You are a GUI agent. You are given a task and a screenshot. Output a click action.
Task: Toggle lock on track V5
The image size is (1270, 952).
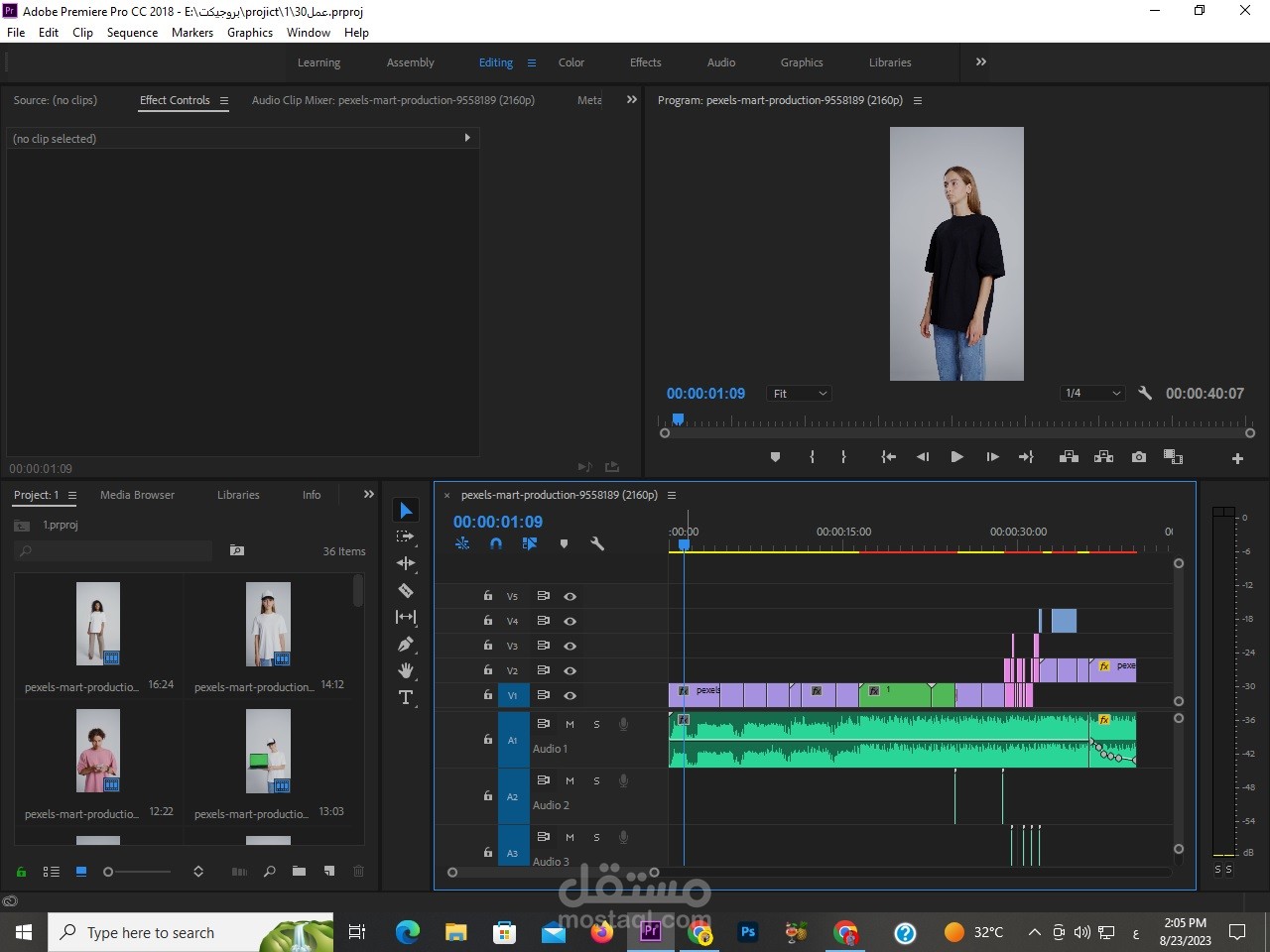488,596
